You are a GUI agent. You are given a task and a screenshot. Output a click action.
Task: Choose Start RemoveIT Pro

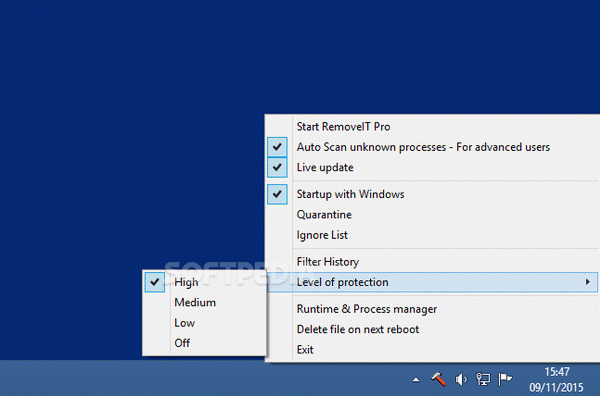click(x=432, y=127)
